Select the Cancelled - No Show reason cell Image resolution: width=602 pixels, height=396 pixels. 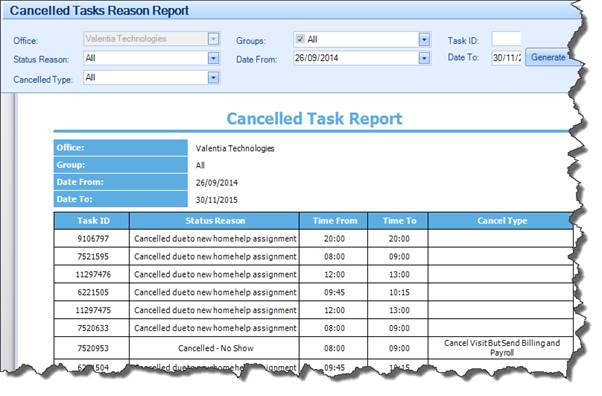click(215, 348)
